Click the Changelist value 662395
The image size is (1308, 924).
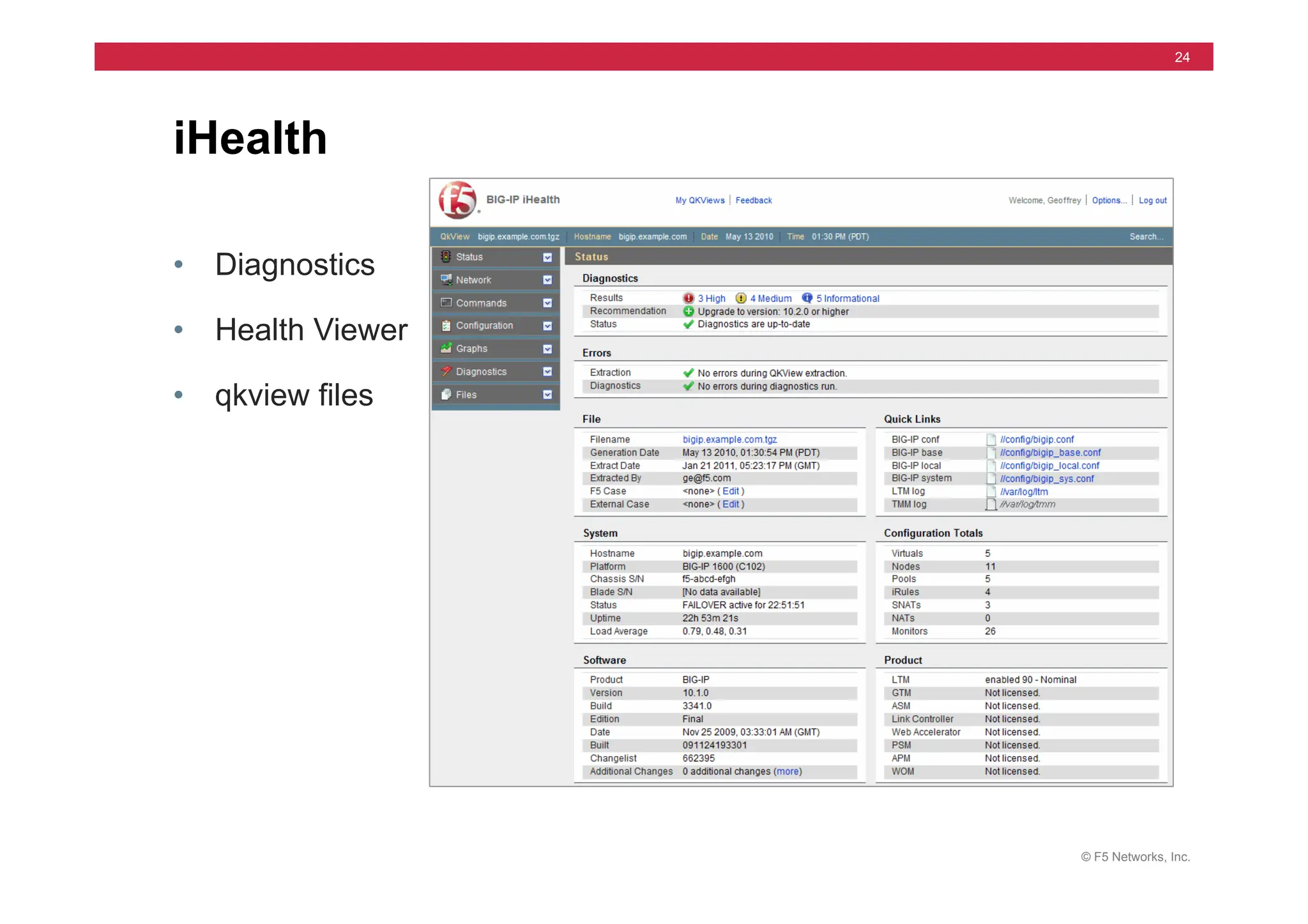point(699,758)
